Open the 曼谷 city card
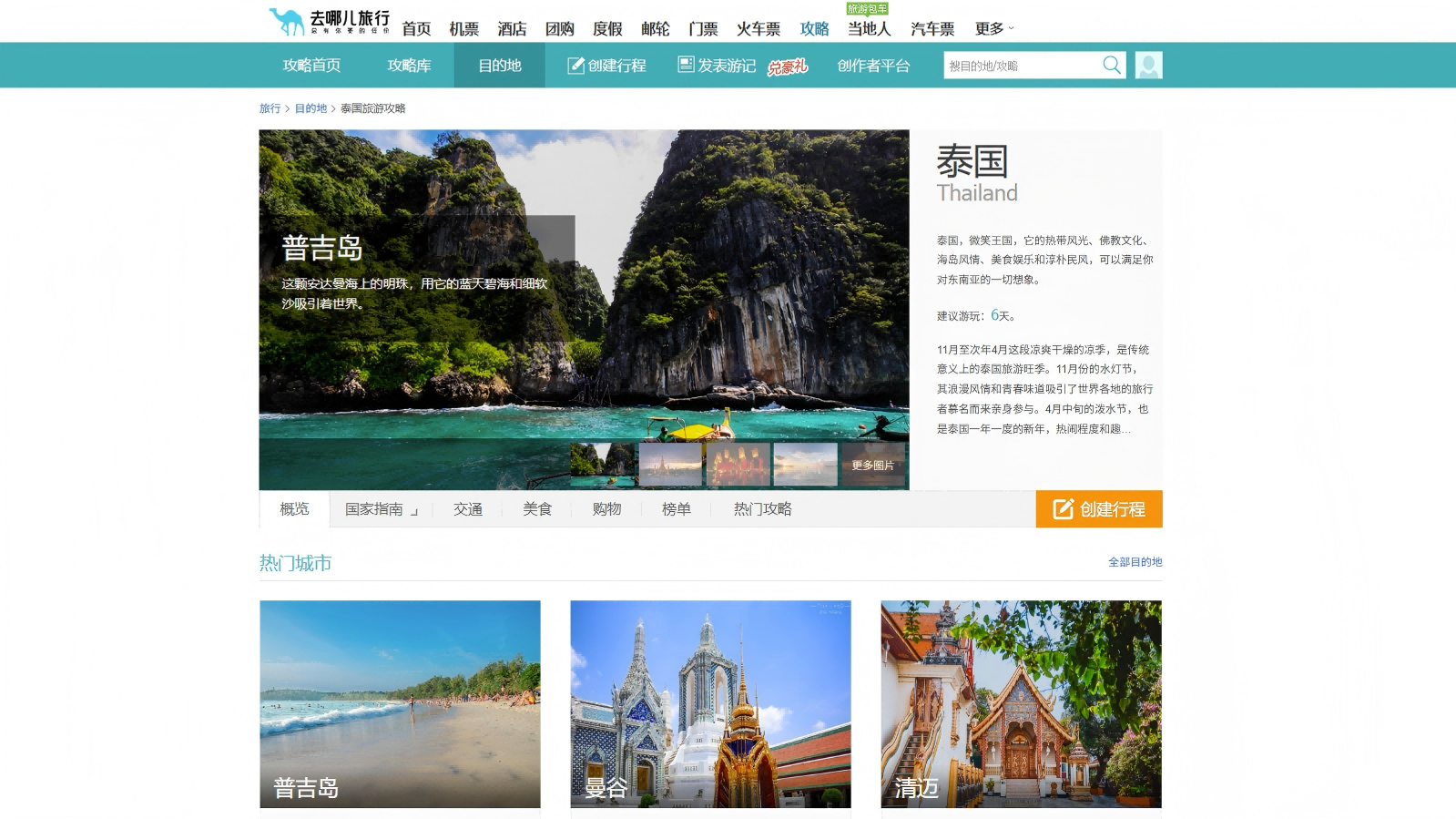Viewport: 1456px width, 819px height. [x=710, y=703]
